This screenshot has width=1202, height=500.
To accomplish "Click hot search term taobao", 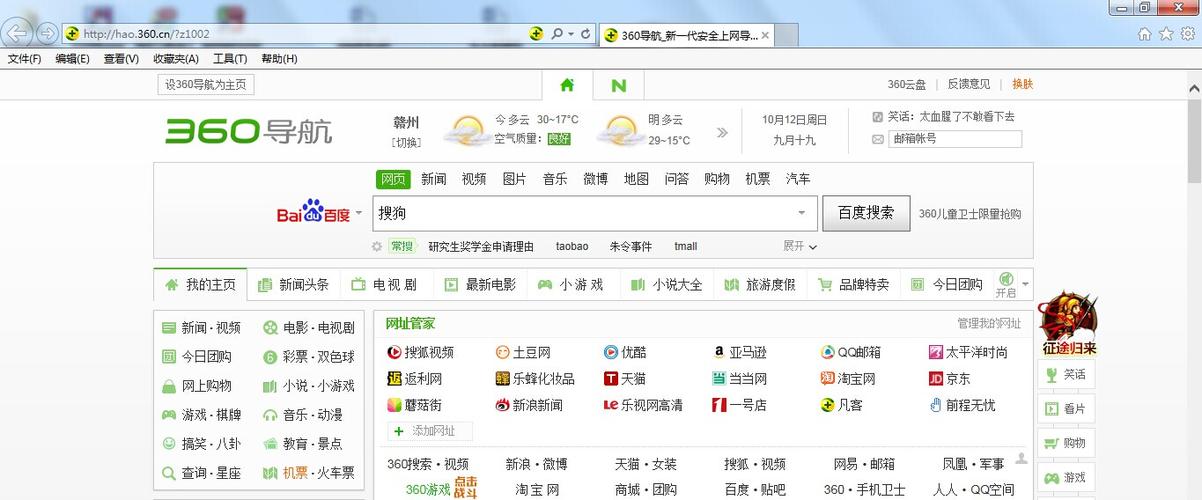I will click(x=572, y=246).
